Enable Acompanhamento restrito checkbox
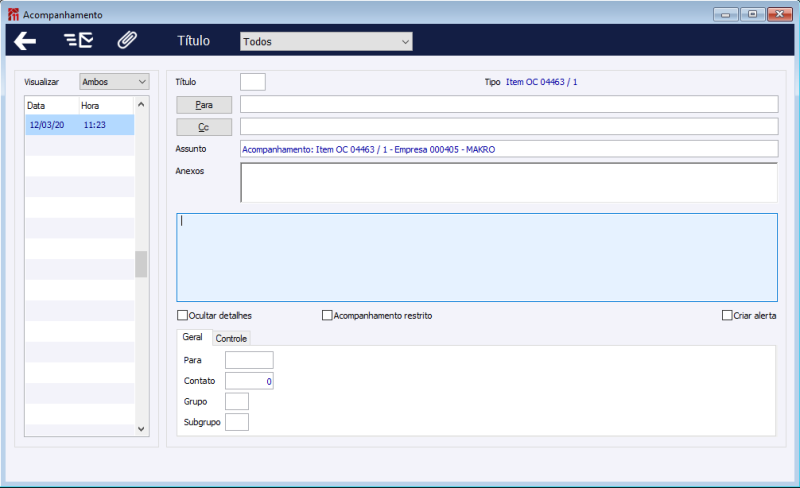The width and height of the screenshot is (800, 488). pyautogui.click(x=327, y=315)
